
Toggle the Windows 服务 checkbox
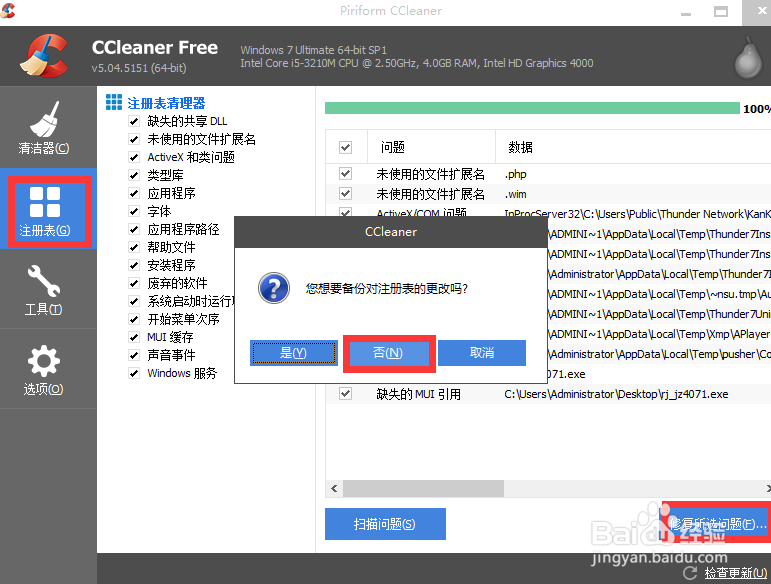(134, 373)
